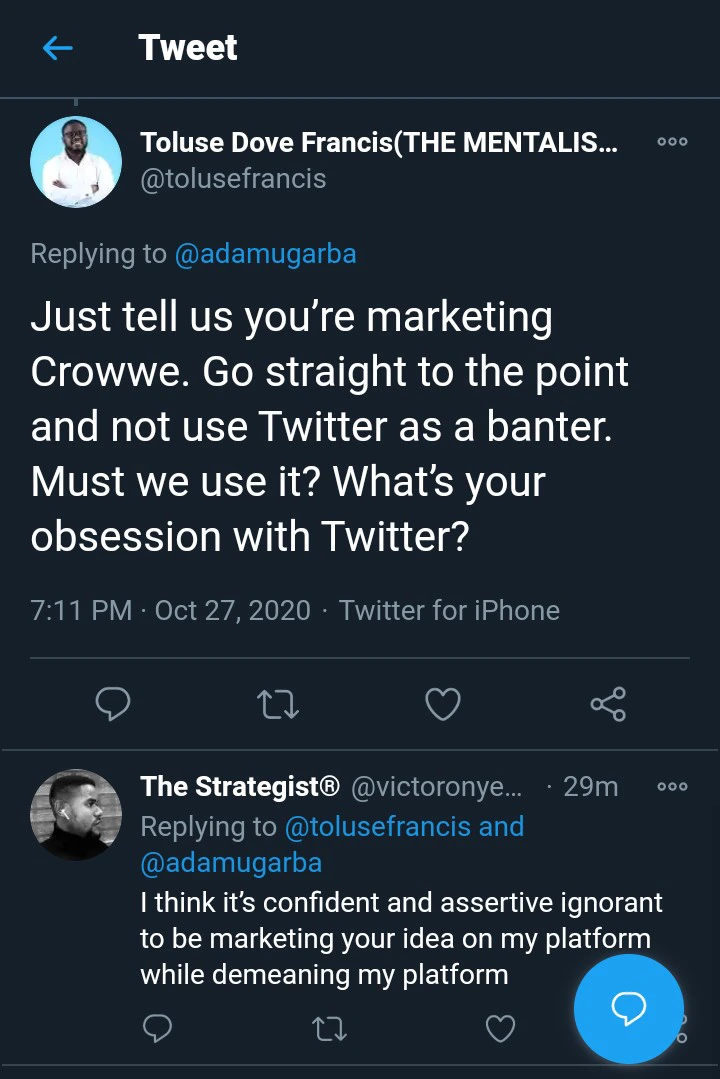Like the main tweet by @tolusefrancis
Image resolution: width=720 pixels, height=1079 pixels.
[x=442, y=704]
